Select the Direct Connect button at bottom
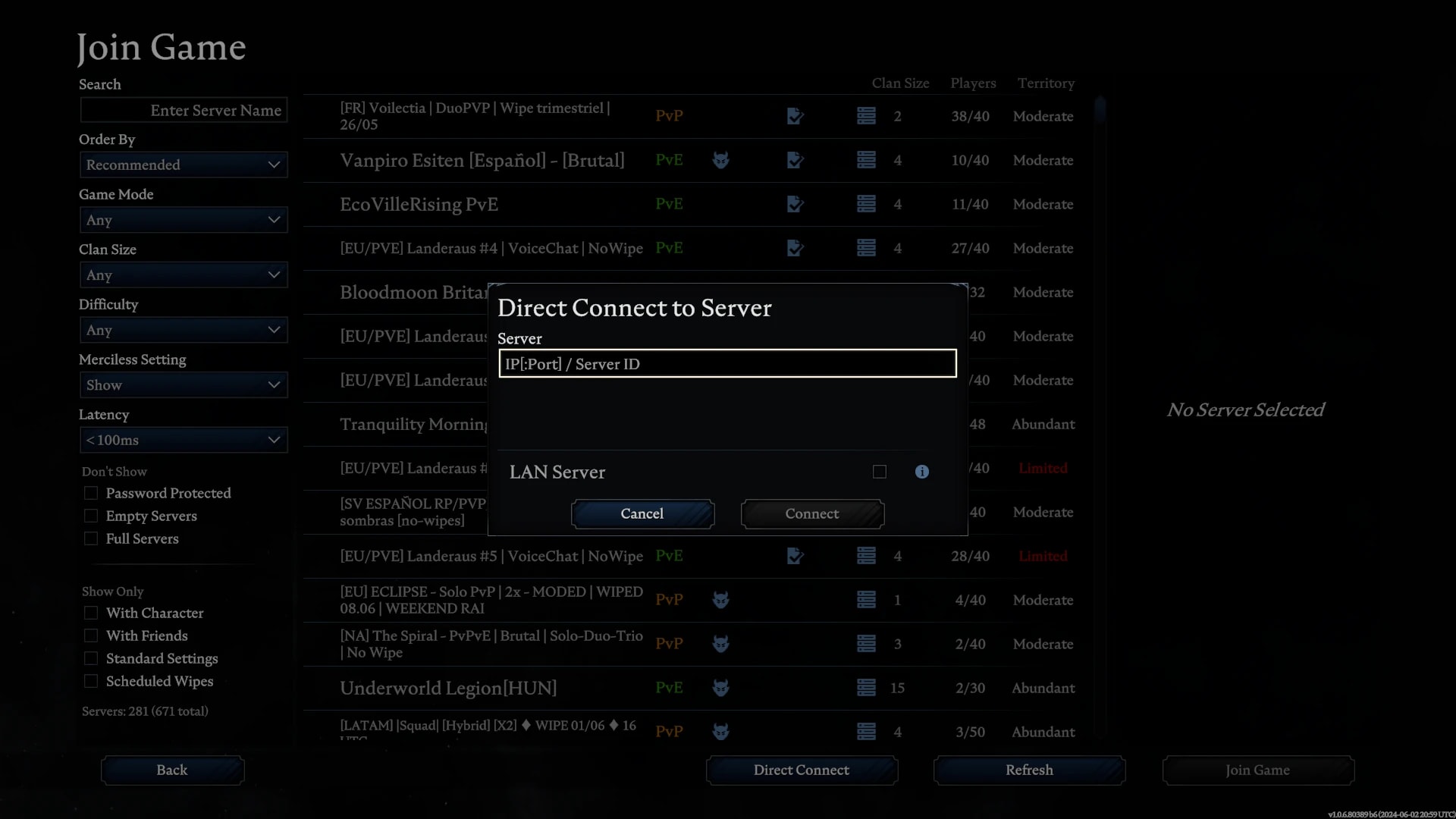1456x819 pixels. pyautogui.click(x=801, y=769)
